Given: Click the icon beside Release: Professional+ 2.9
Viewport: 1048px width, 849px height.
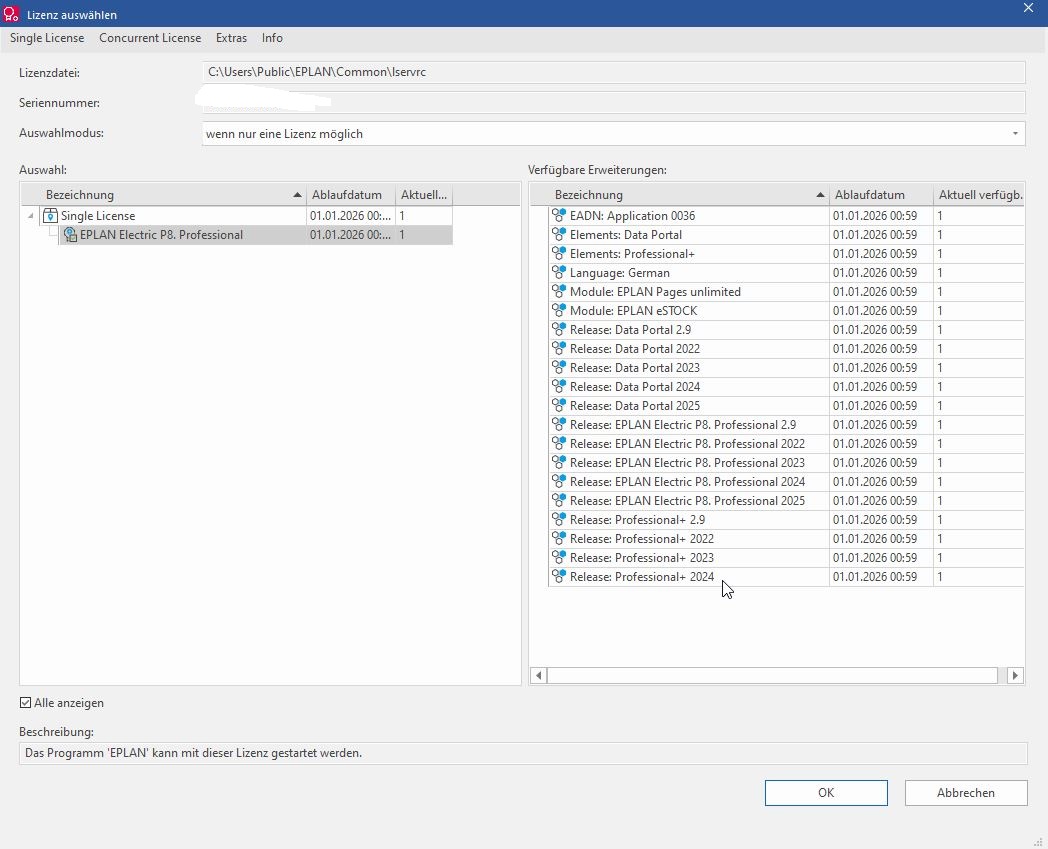Looking at the screenshot, I should (559, 519).
